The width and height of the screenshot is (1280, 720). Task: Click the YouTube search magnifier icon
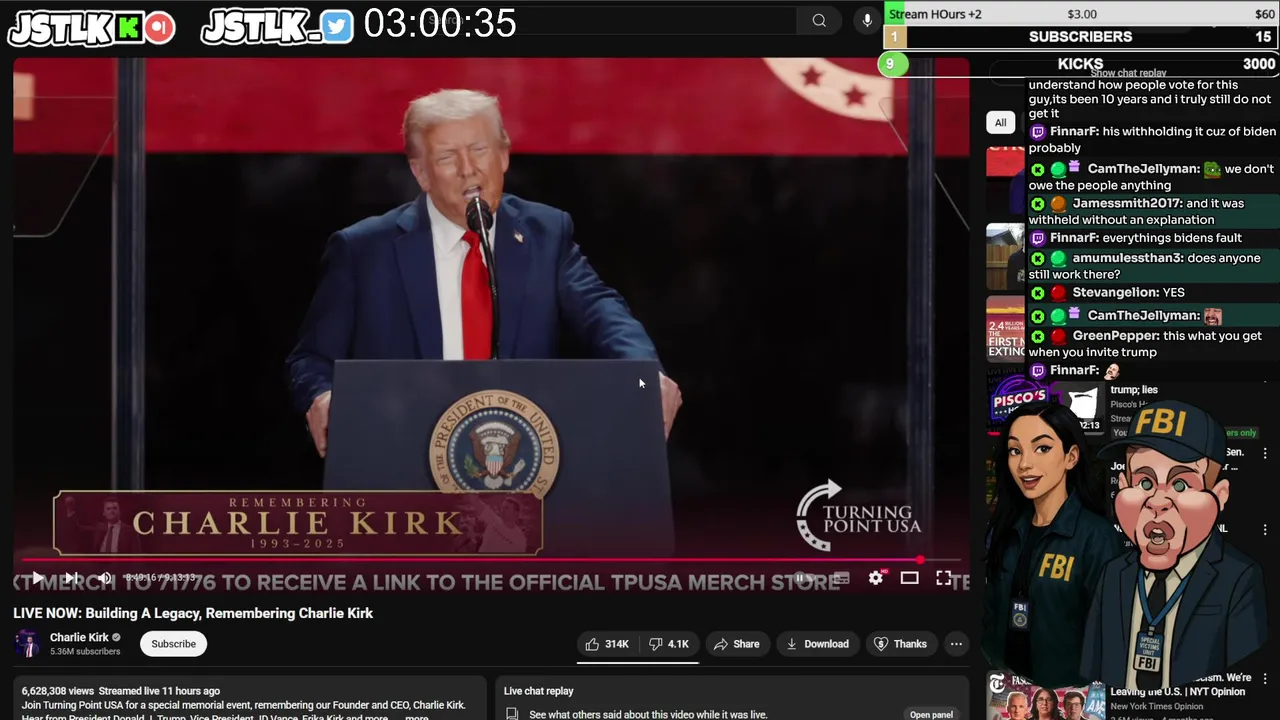point(819,20)
